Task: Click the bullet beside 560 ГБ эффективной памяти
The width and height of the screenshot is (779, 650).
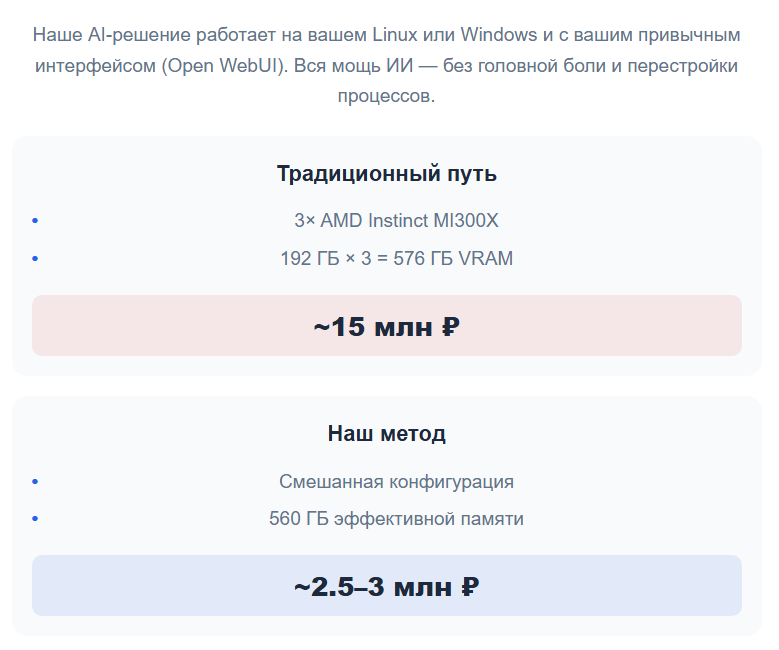Action: click(x=35, y=518)
